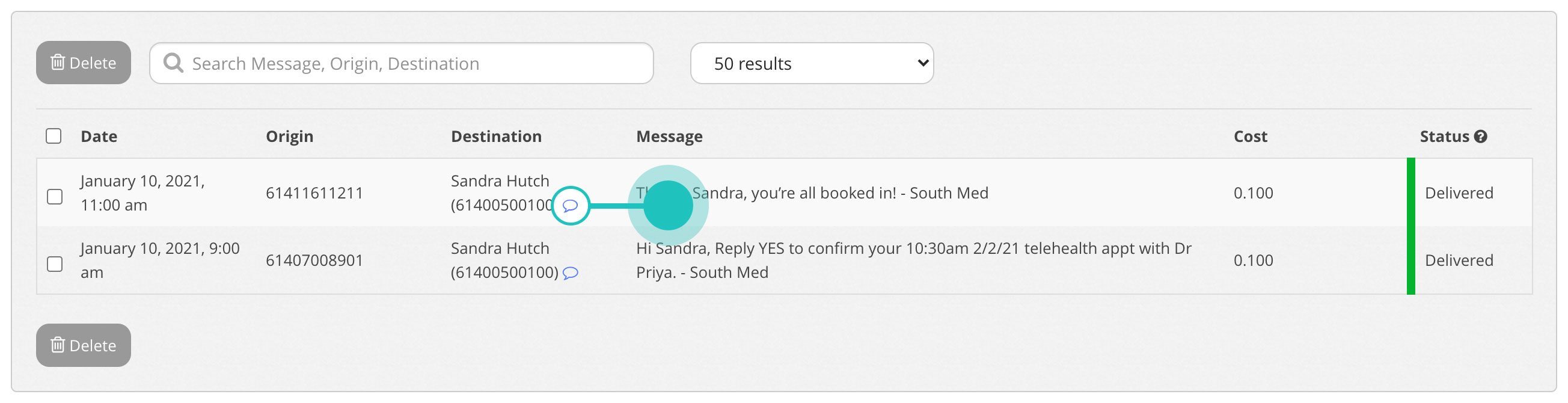Check the January 10 11:00 am row checkbox

(x=55, y=197)
